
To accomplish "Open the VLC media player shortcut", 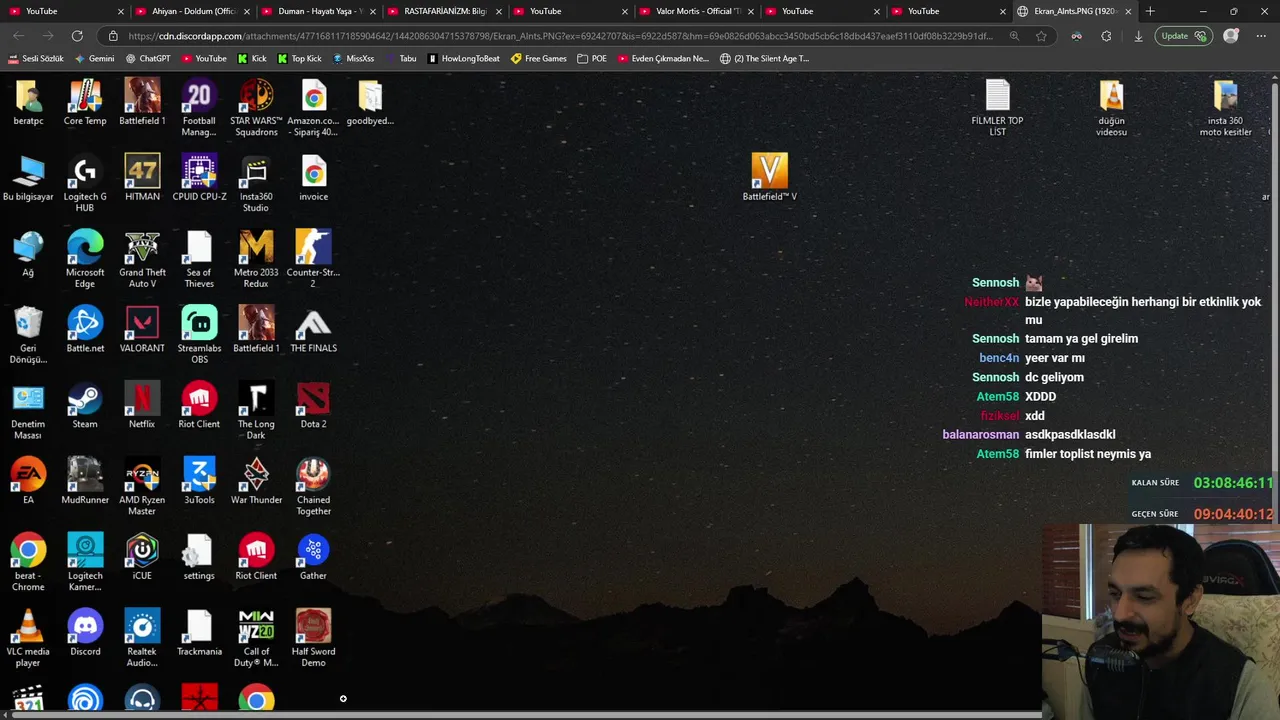I will click(28, 640).
